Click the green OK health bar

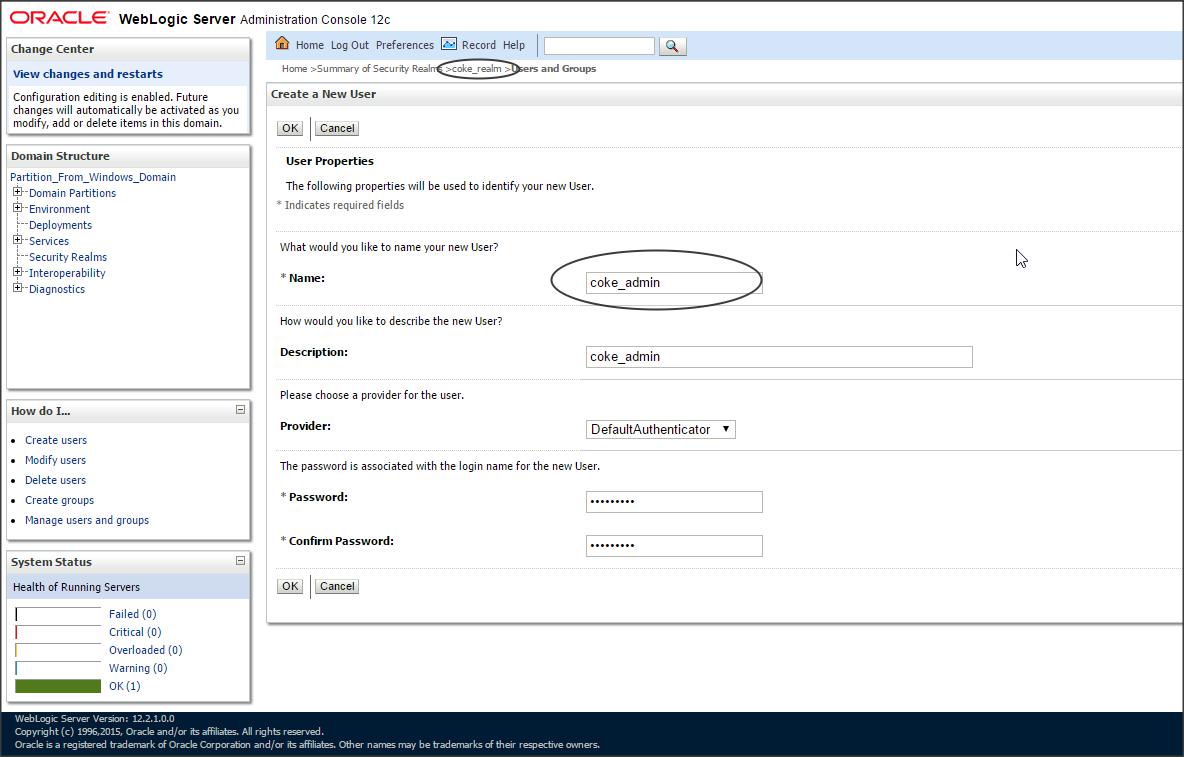(x=58, y=686)
